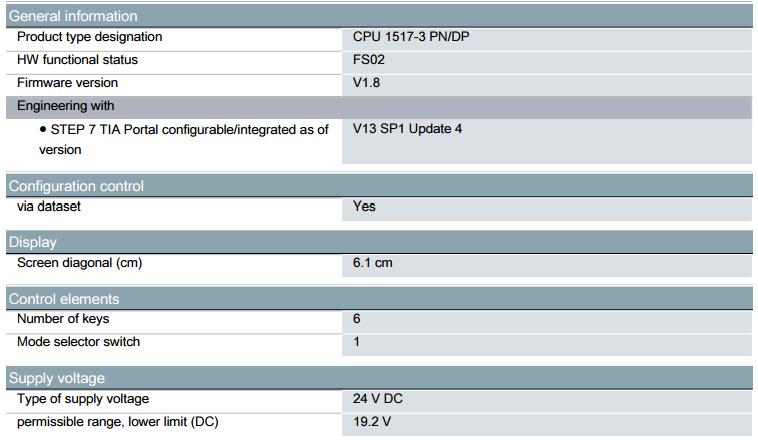Image resolution: width=758 pixels, height=440 pixels.
Task: Click the Supply voltage section header
Action: [57, 378]
